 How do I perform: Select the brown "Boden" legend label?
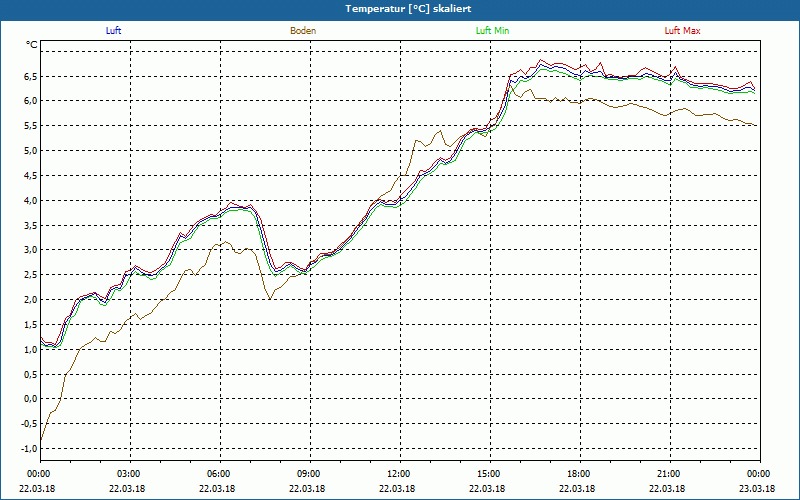303,31
